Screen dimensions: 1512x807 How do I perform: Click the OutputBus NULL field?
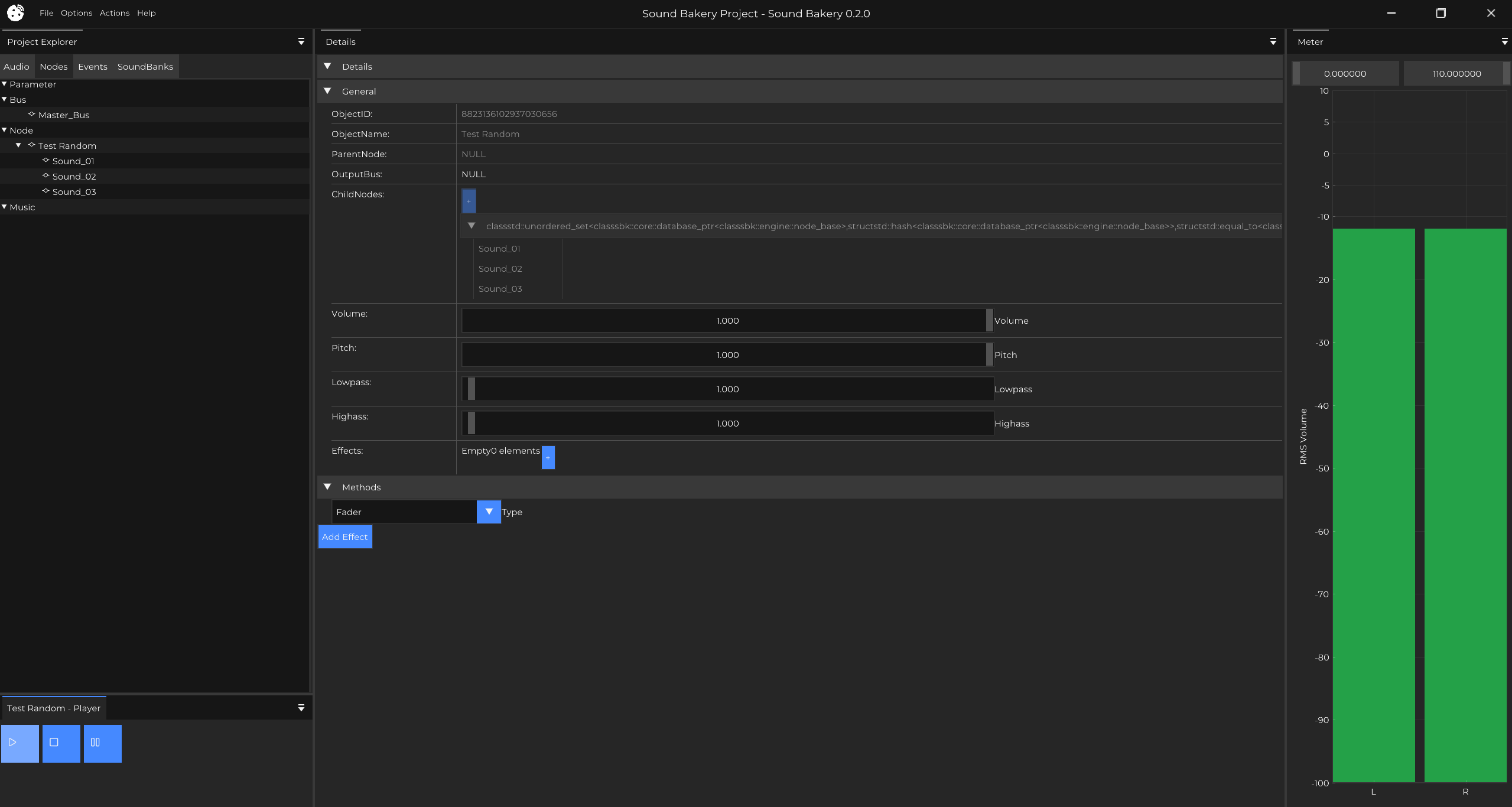[474, 174]
